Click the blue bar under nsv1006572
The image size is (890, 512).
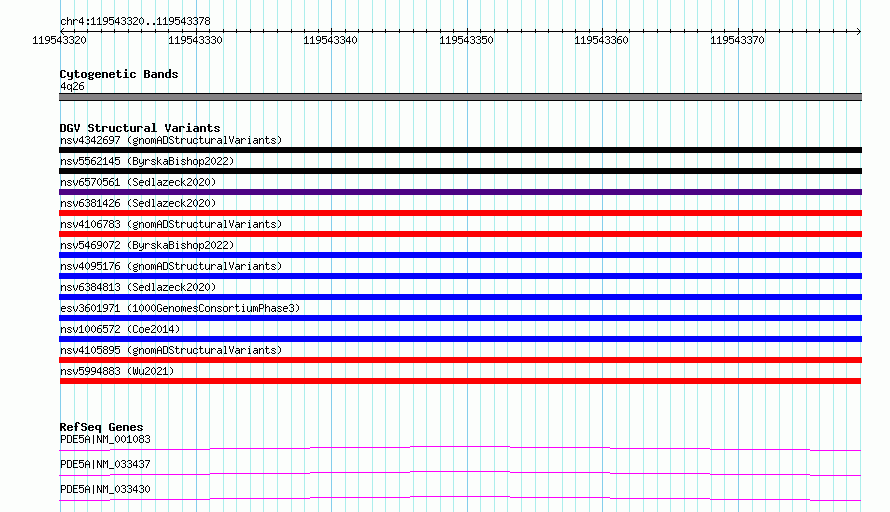460,339
